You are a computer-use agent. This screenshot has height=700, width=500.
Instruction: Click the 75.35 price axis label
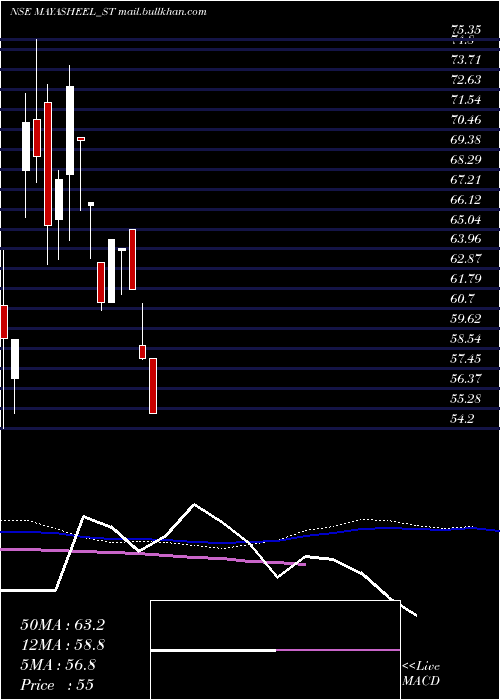click(x=466, y=30)
